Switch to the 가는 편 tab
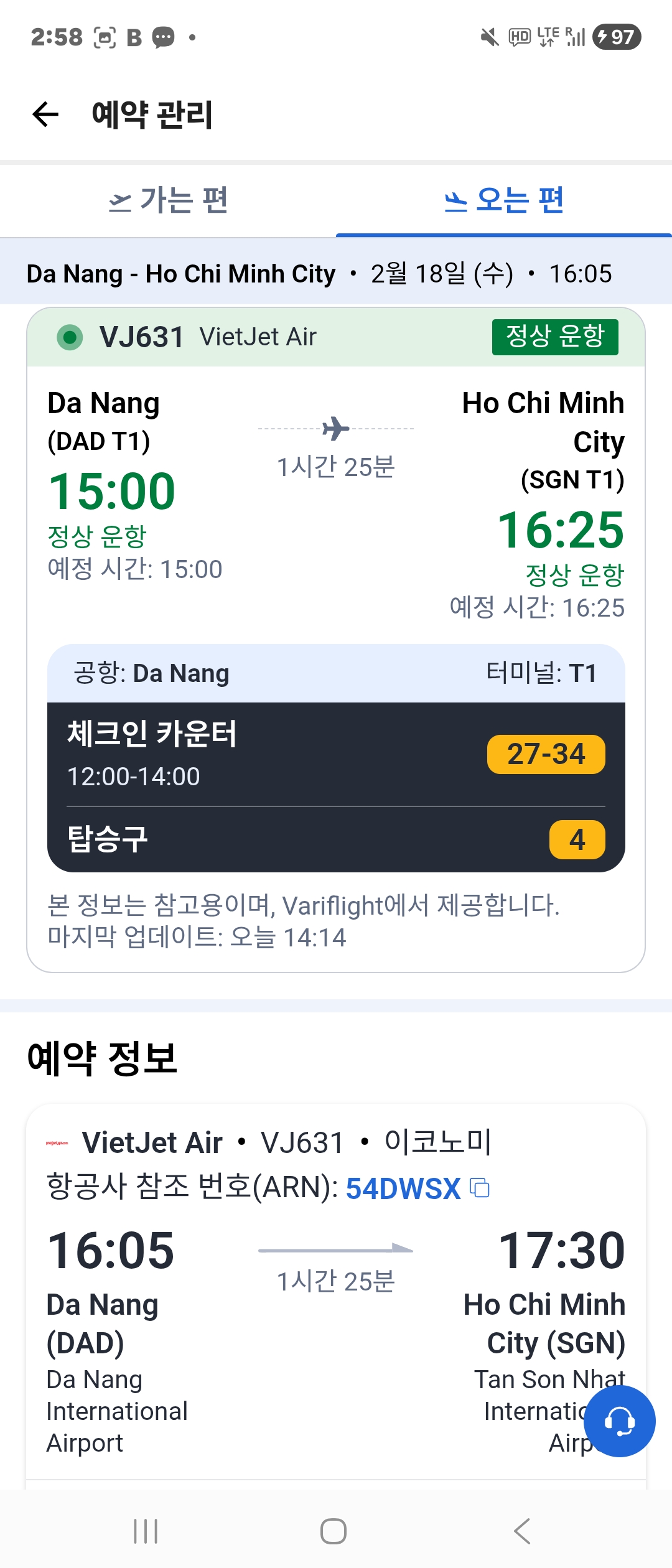 [x=168, y=201]
